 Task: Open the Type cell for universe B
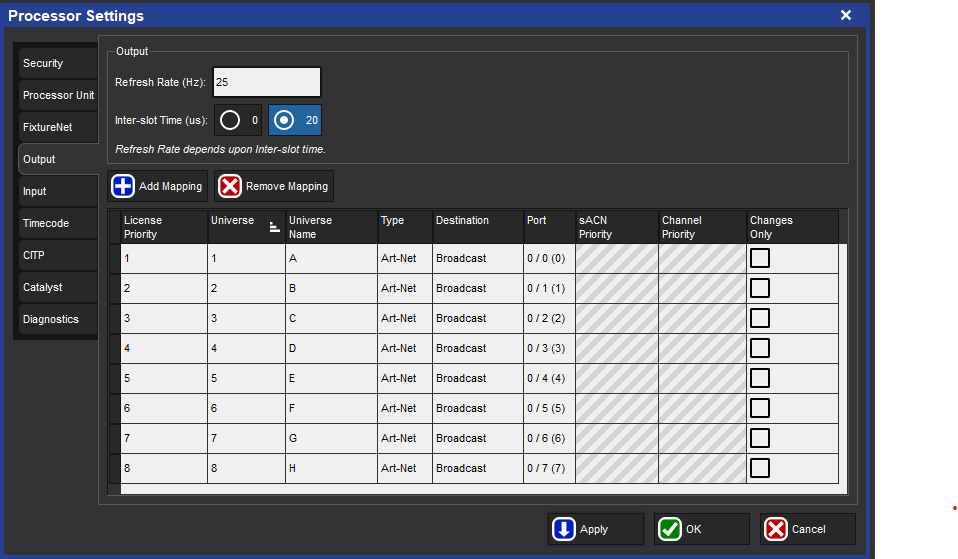(x=404, y=288)
